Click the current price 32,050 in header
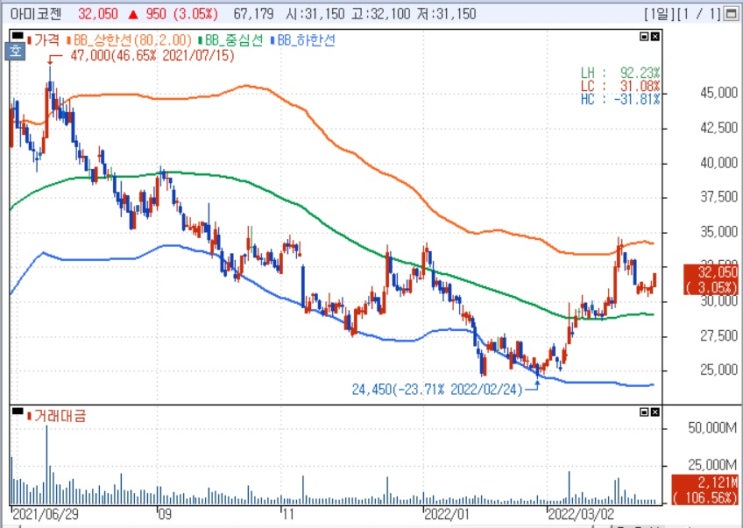Screen dimensions: 743x528 click(98, 14)
